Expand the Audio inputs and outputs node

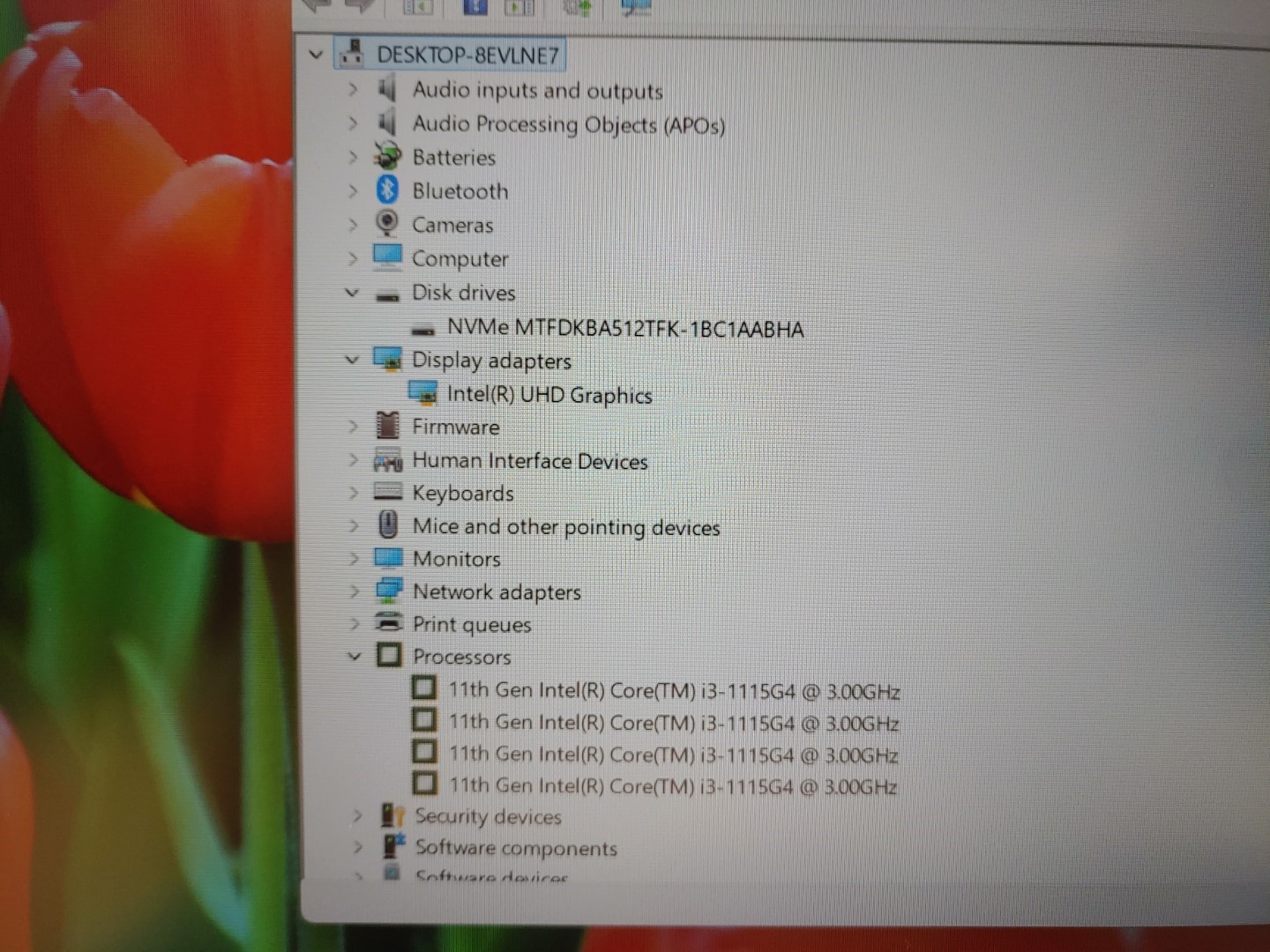tap(353, 89)
